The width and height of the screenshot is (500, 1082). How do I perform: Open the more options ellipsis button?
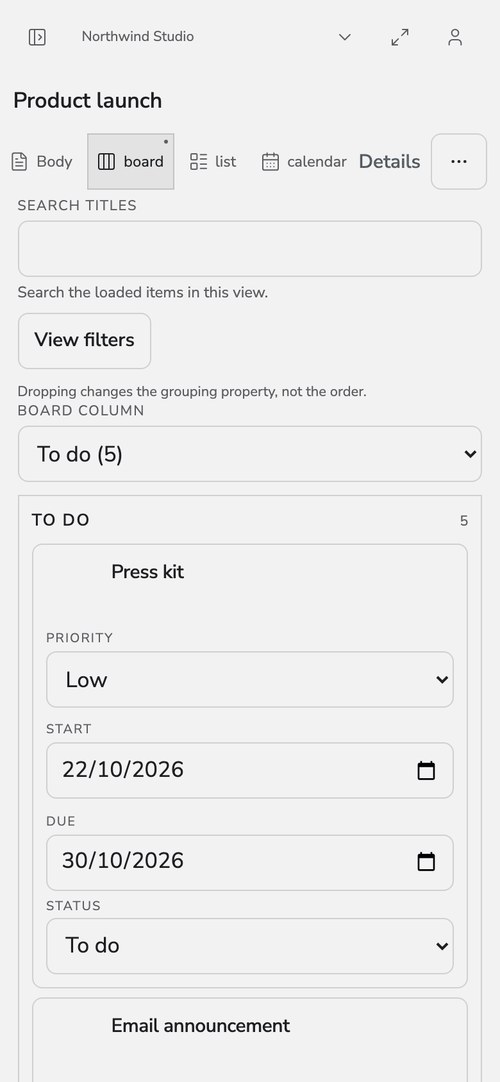tap(459, 161)
